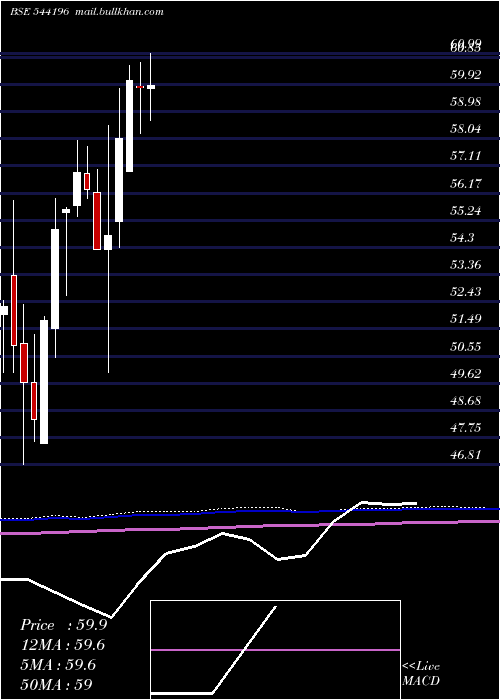Click the tallest white candlestick near 59.92

[129, 126]
